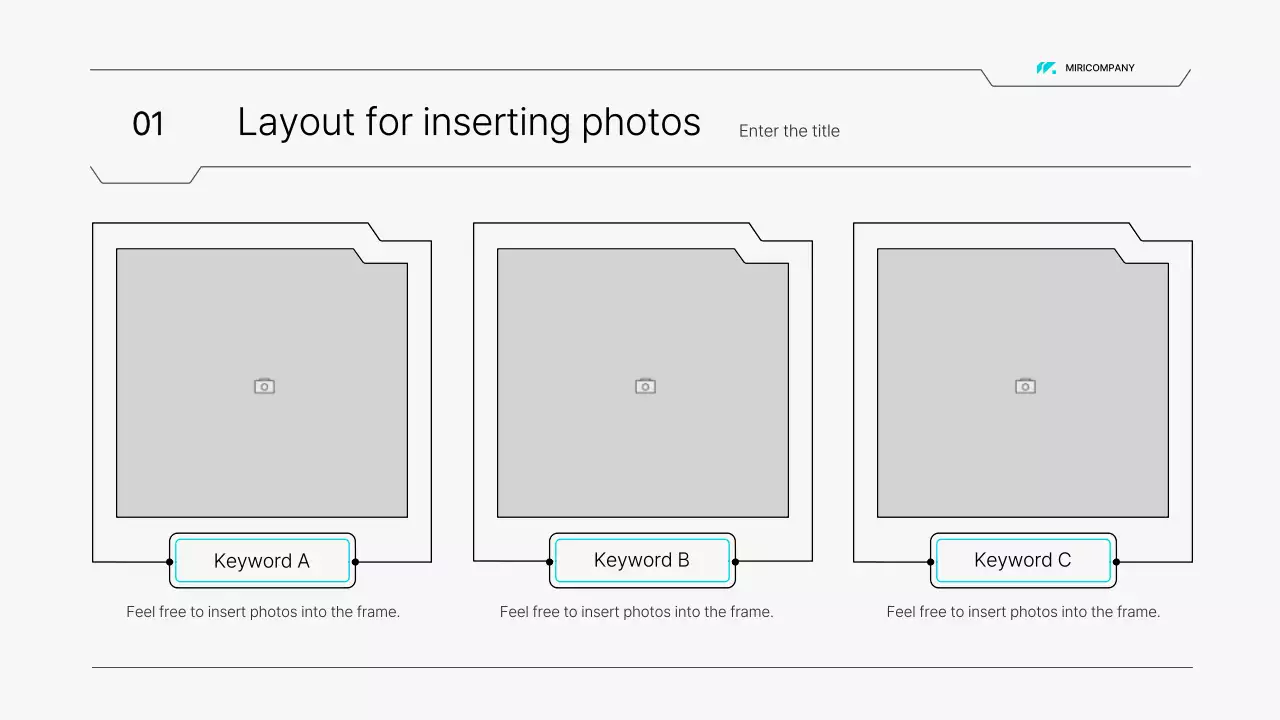The image size is (1280, 720).
Task: Click the dot left of Keyword B
Action: coord(550,562)
